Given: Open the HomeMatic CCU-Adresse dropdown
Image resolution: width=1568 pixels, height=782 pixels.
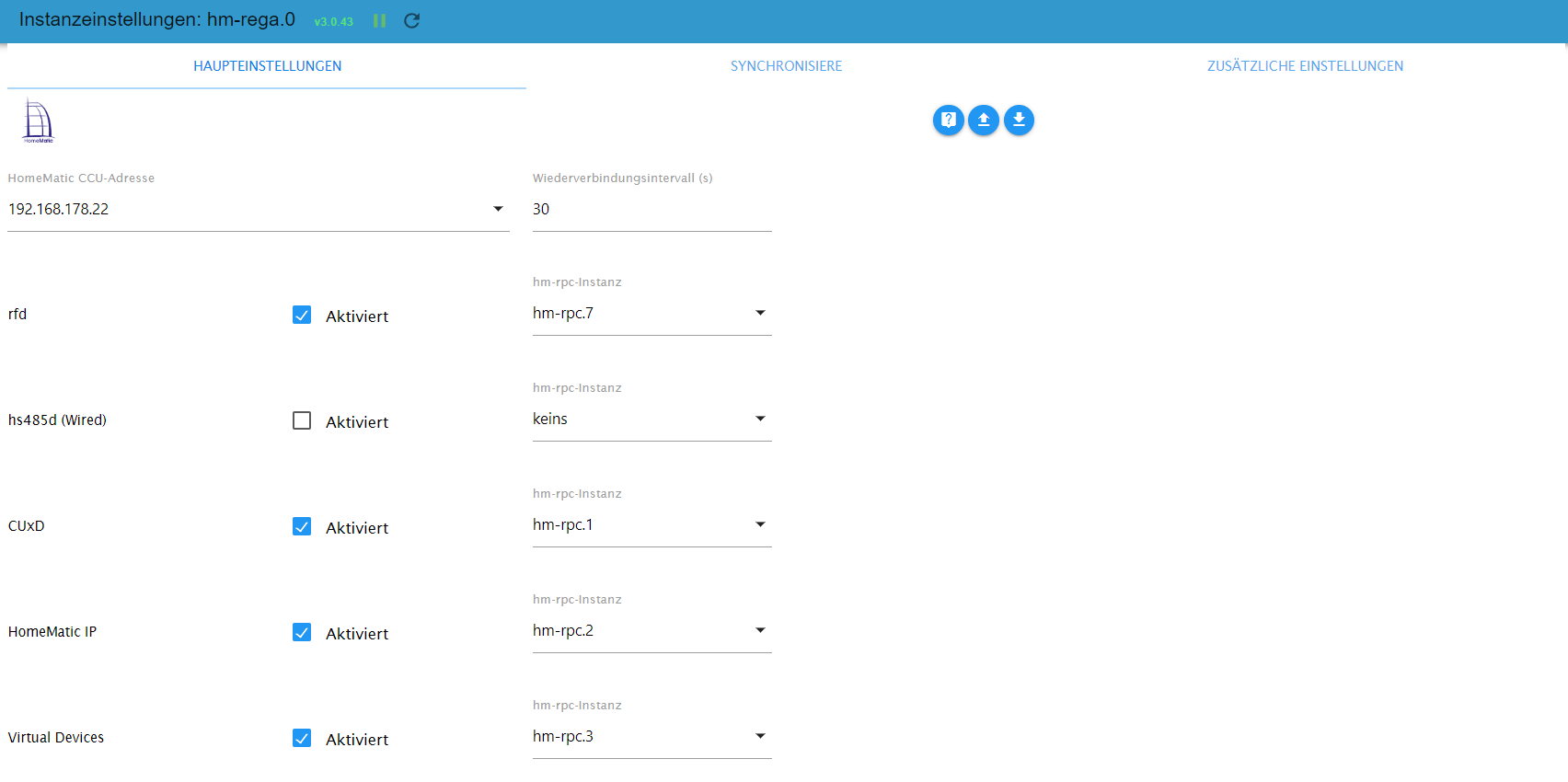Looking at the screenshot, I should coord(259,210).
